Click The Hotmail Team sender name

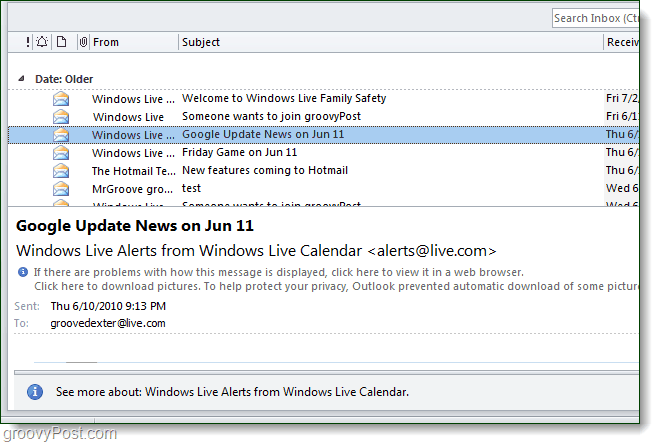coord(133,171)
